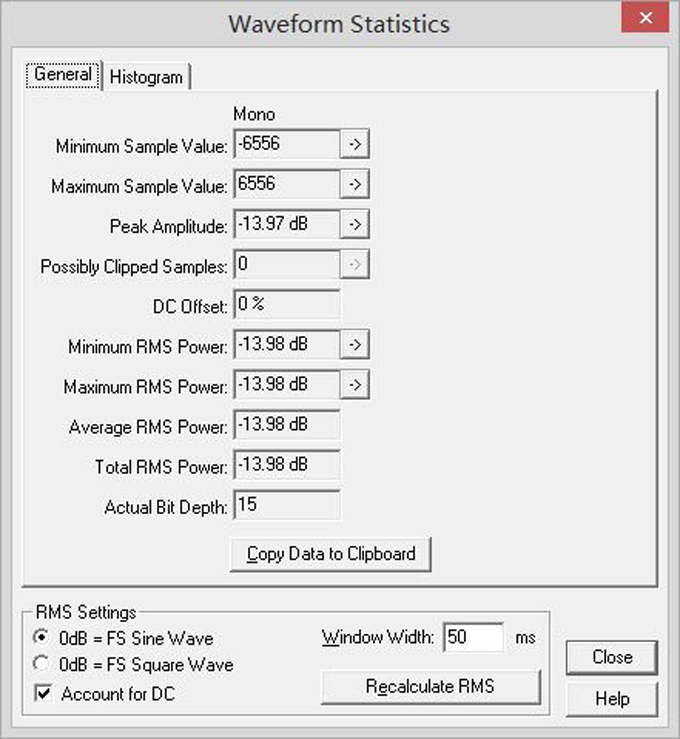The height and width of the screenshot is (739, 680).
Task: Toggle Account for DC checkbox
Action: 42,692
